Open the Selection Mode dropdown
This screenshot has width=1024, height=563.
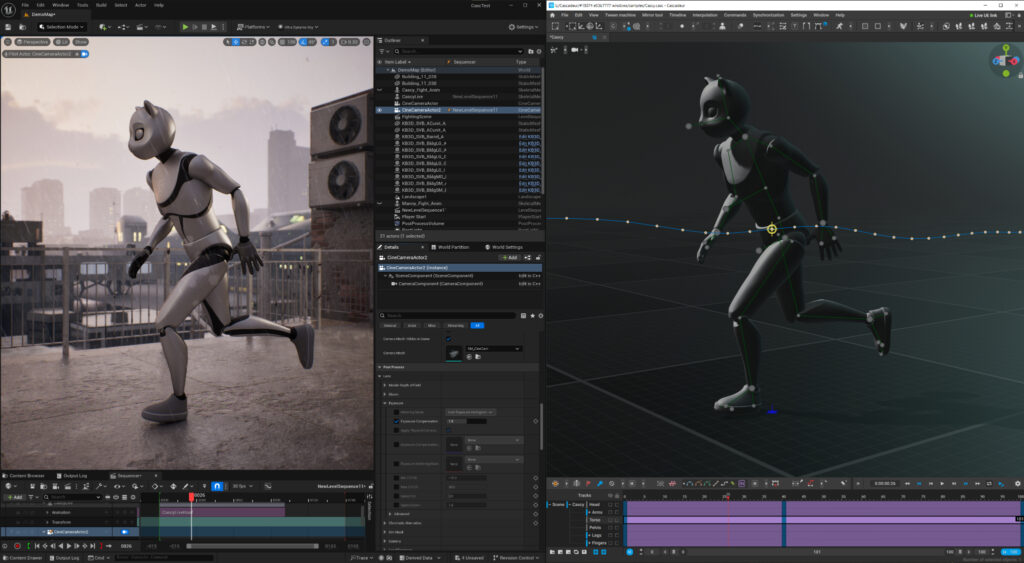pos(64,27)
